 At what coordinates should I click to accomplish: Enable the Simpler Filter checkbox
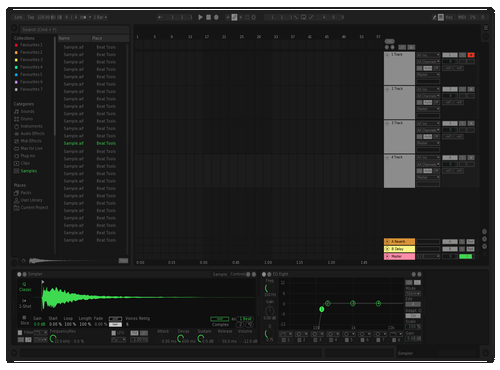pyautogui.click(x=20, y=333)
